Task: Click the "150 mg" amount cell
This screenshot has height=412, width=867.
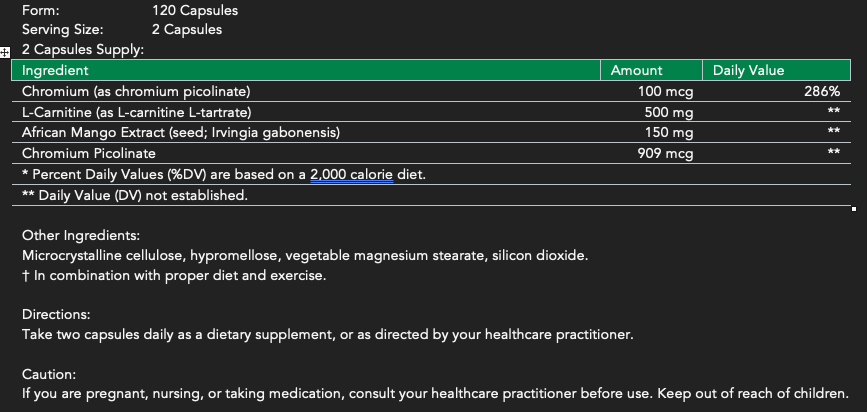Action: click(669, 133)
